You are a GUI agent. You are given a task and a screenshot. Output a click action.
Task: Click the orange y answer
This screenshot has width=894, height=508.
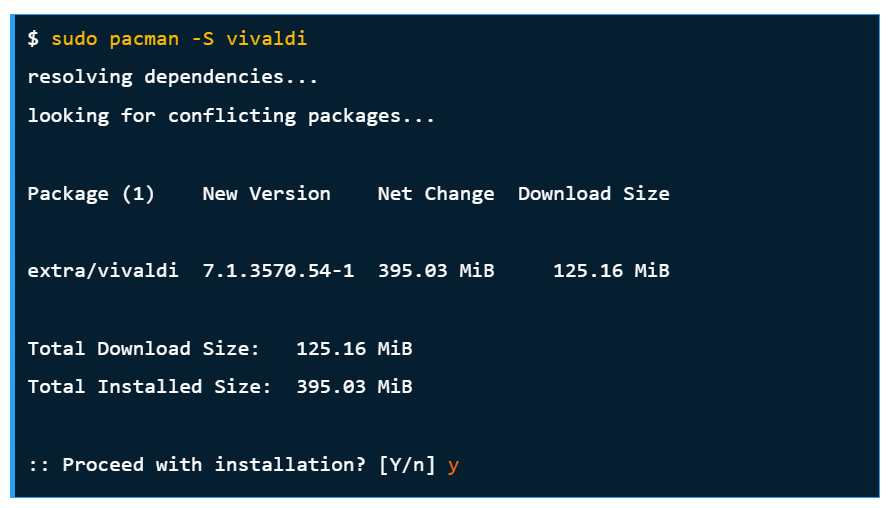tap(453, 466)
